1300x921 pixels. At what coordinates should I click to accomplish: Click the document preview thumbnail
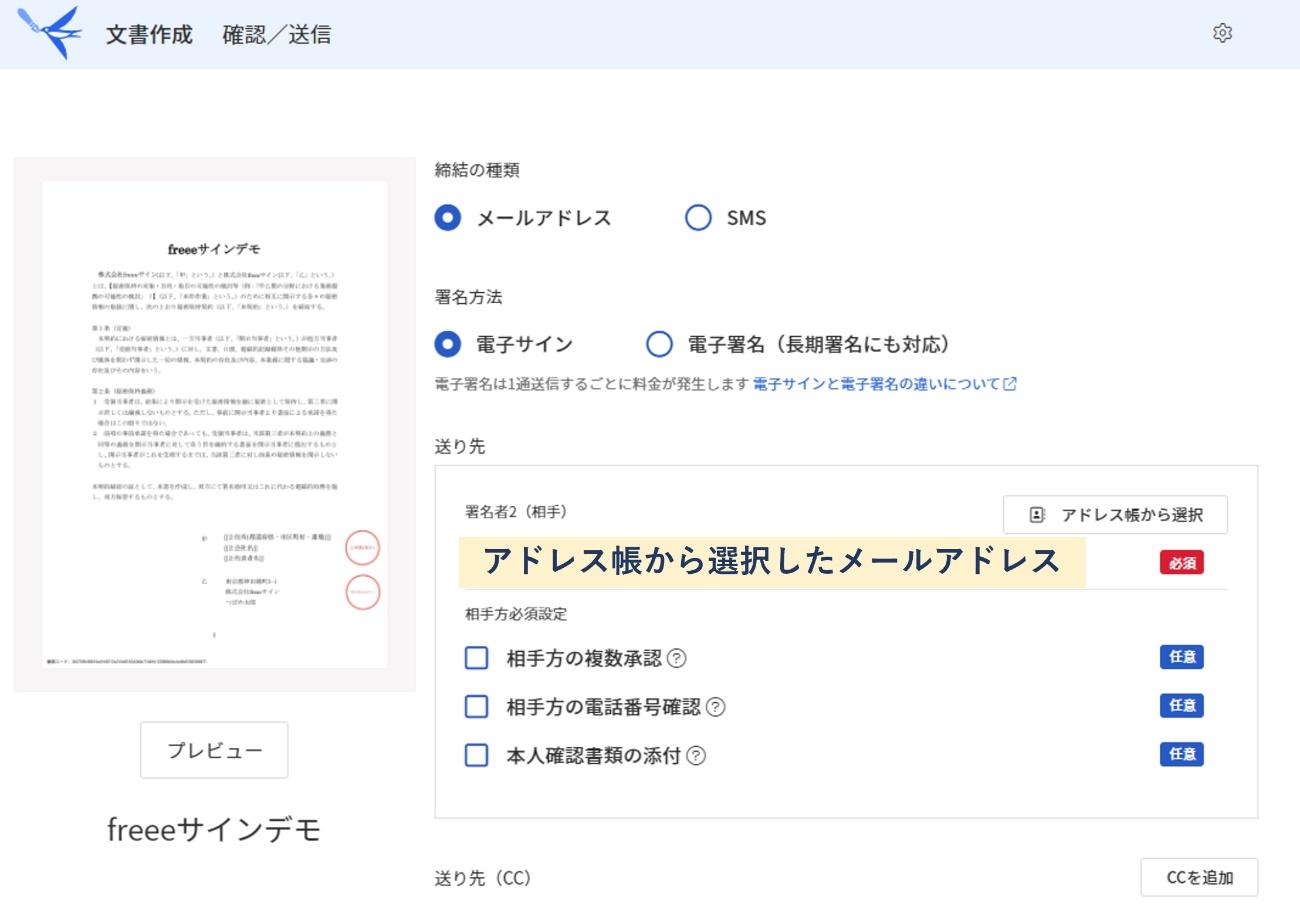tap(214, 424)
